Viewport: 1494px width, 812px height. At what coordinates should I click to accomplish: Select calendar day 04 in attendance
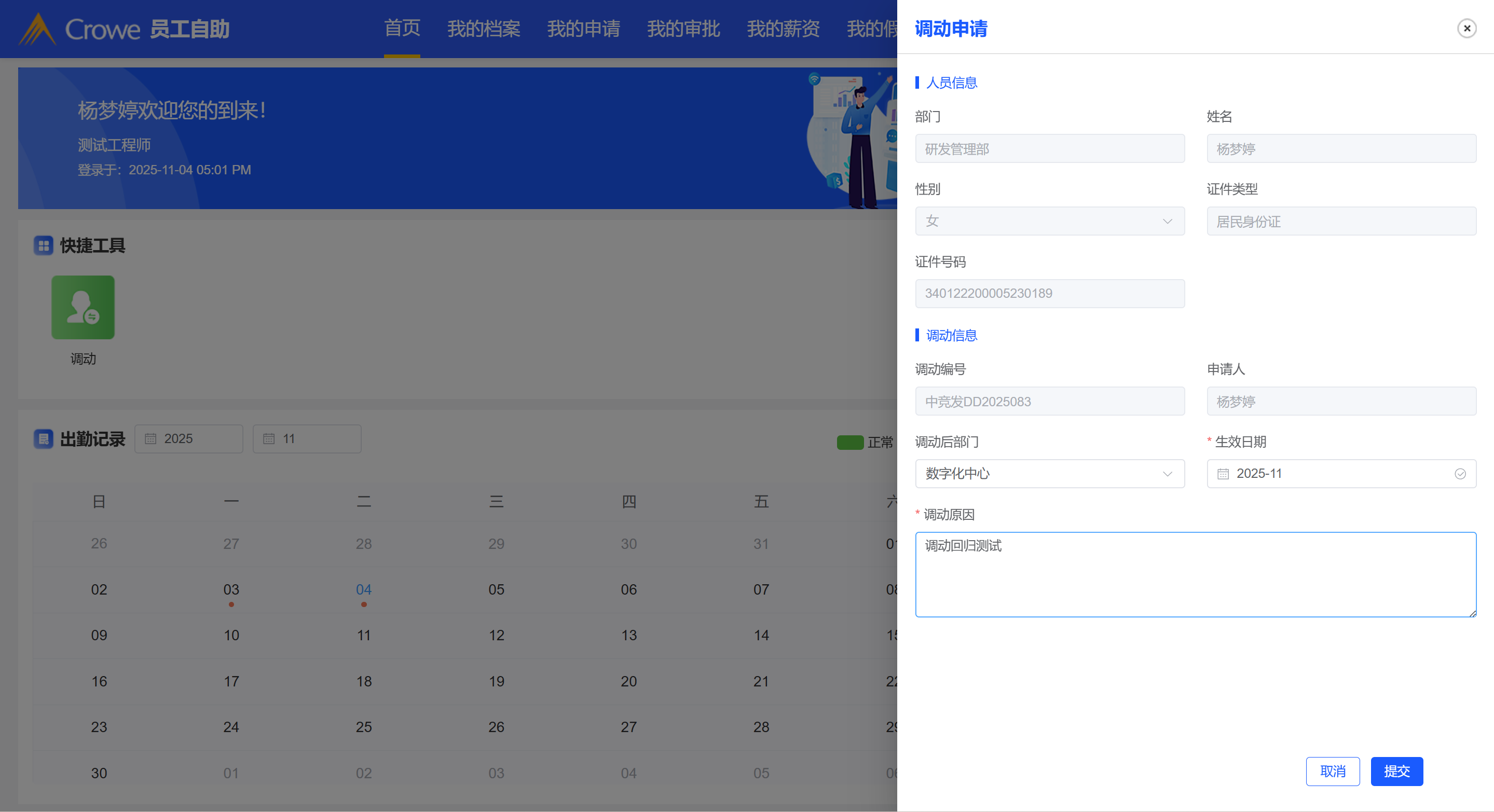pos(364,590)
